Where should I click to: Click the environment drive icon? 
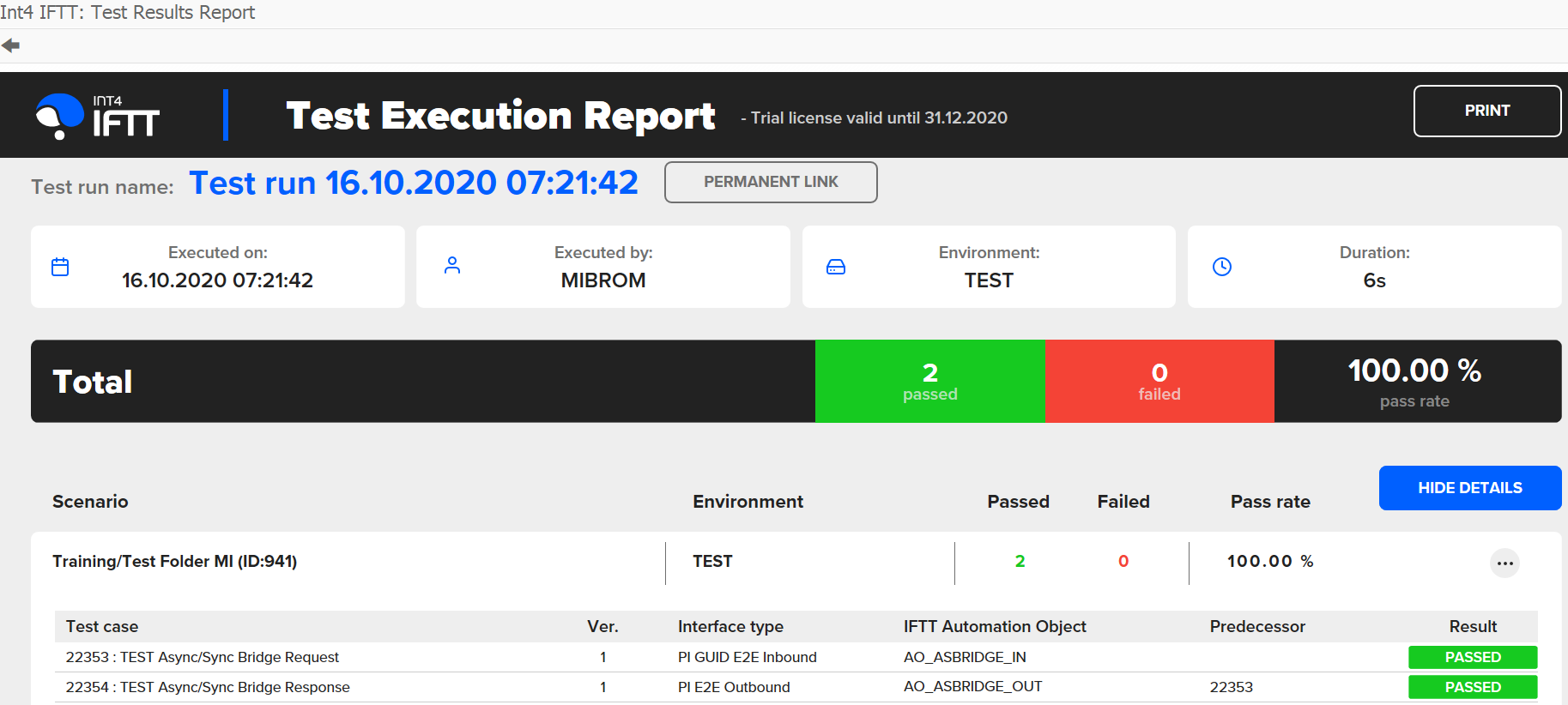pos(835,267)
